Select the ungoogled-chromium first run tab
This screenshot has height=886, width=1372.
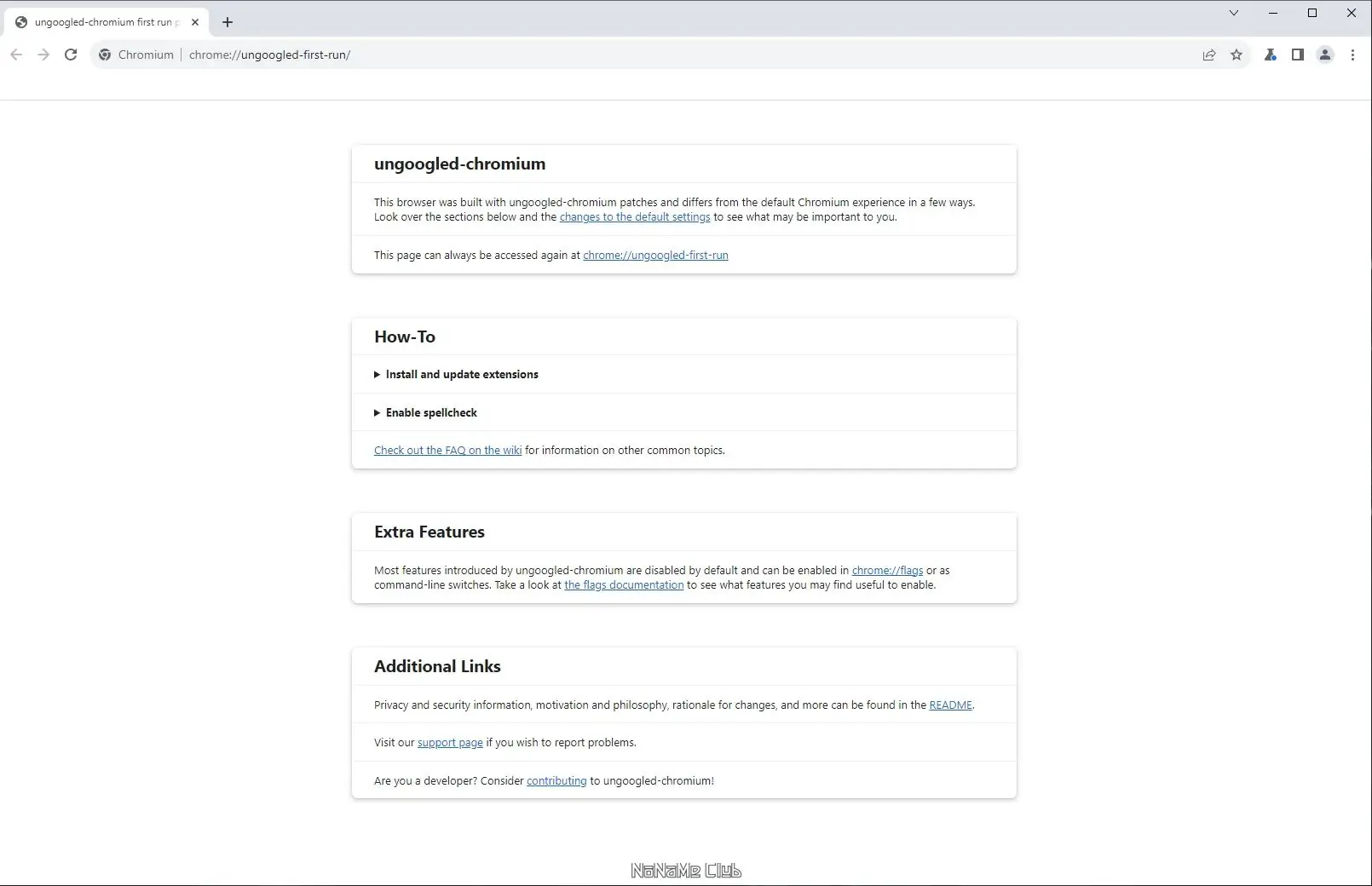102,22
